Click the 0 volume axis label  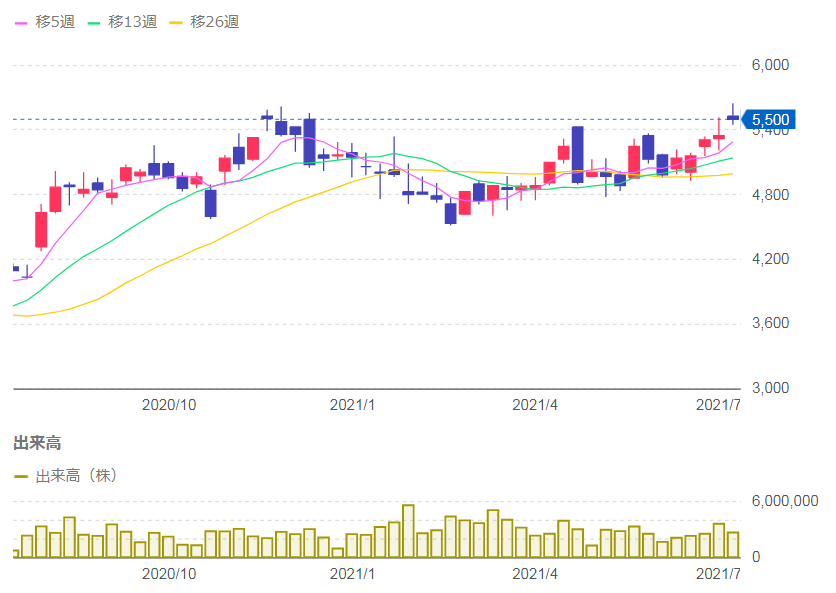coord(756,557)
